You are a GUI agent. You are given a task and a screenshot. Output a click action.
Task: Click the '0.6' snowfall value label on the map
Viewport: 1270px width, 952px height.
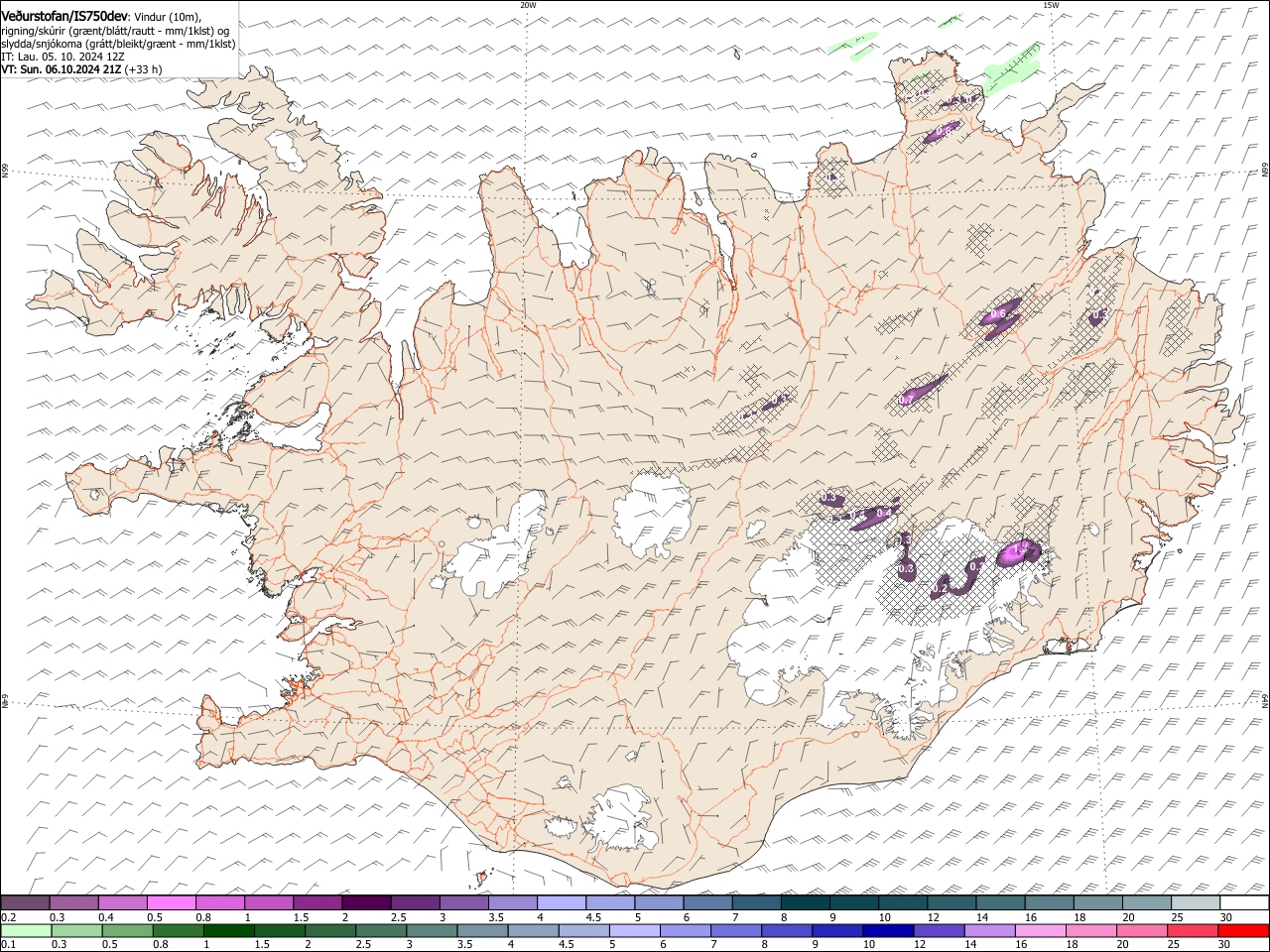click(x=998, y=314)
